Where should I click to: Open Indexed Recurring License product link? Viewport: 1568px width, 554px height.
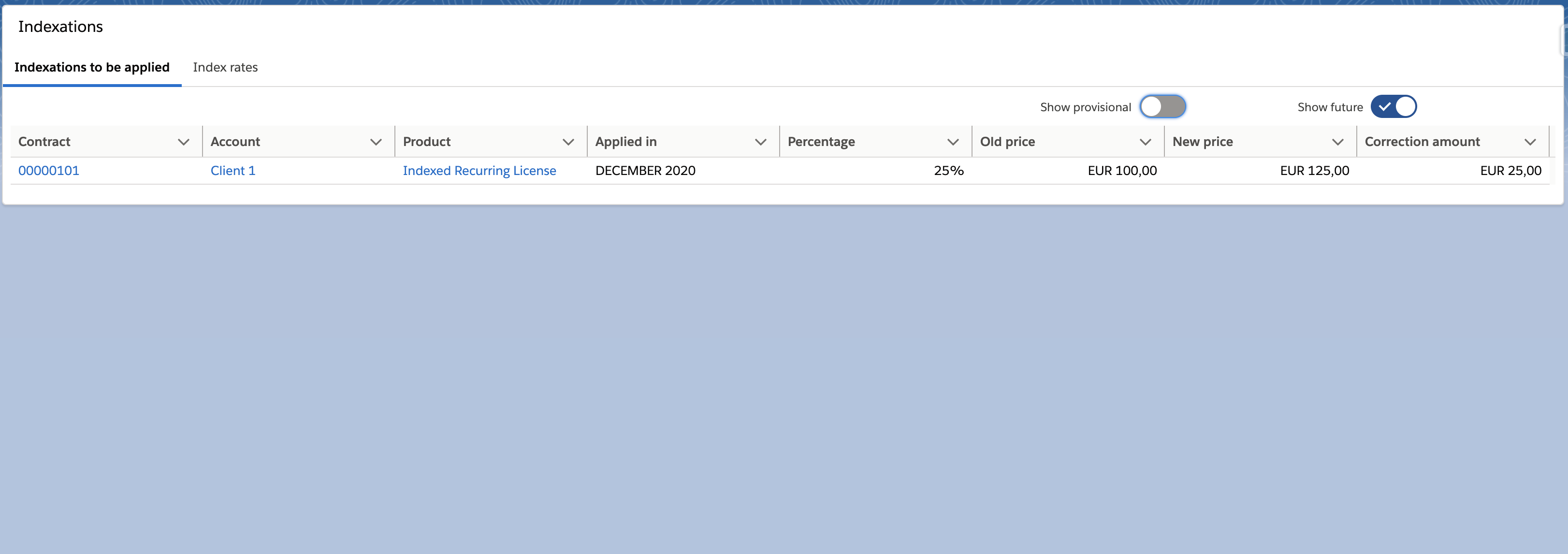479,171
